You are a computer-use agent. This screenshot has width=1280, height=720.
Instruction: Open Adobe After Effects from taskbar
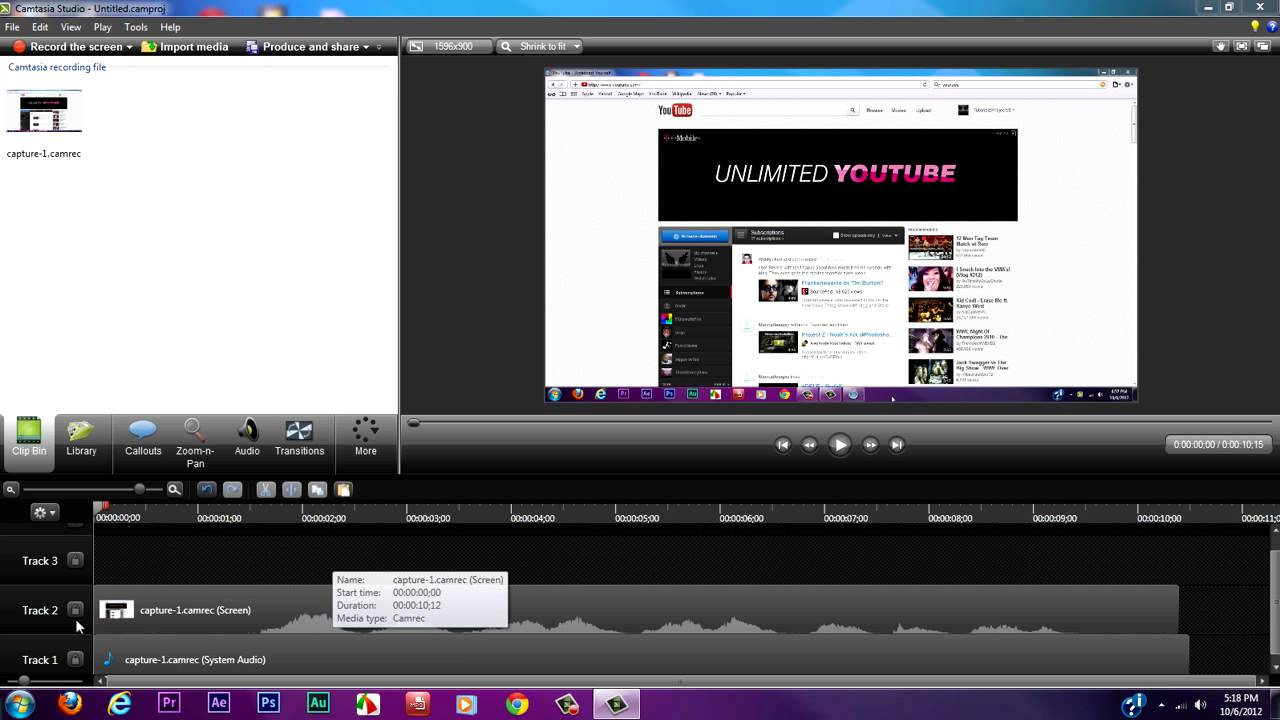[219, 703]
